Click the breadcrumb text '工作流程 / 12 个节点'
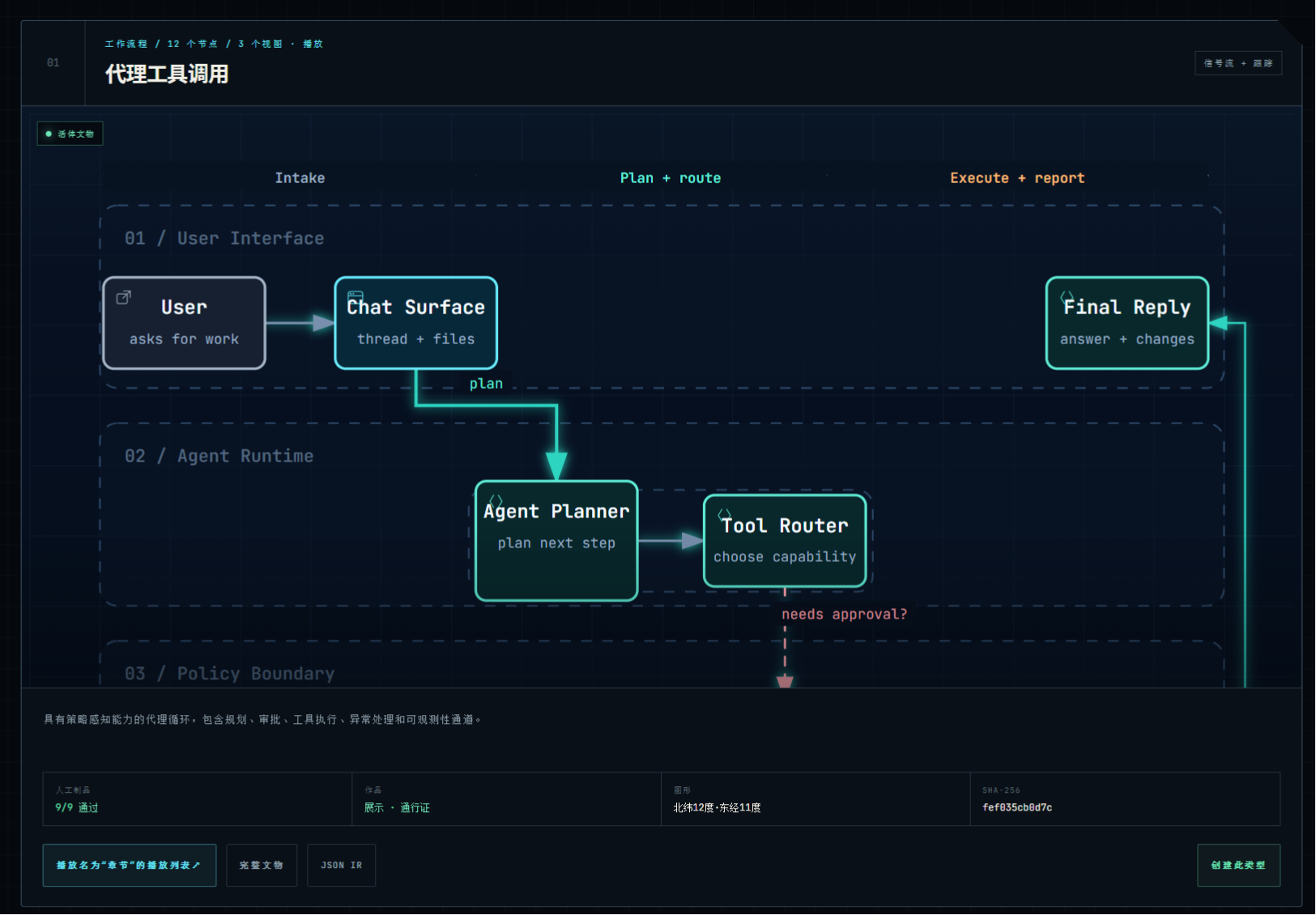Viewport: 1316px width, 915px height. coord(161,44)
